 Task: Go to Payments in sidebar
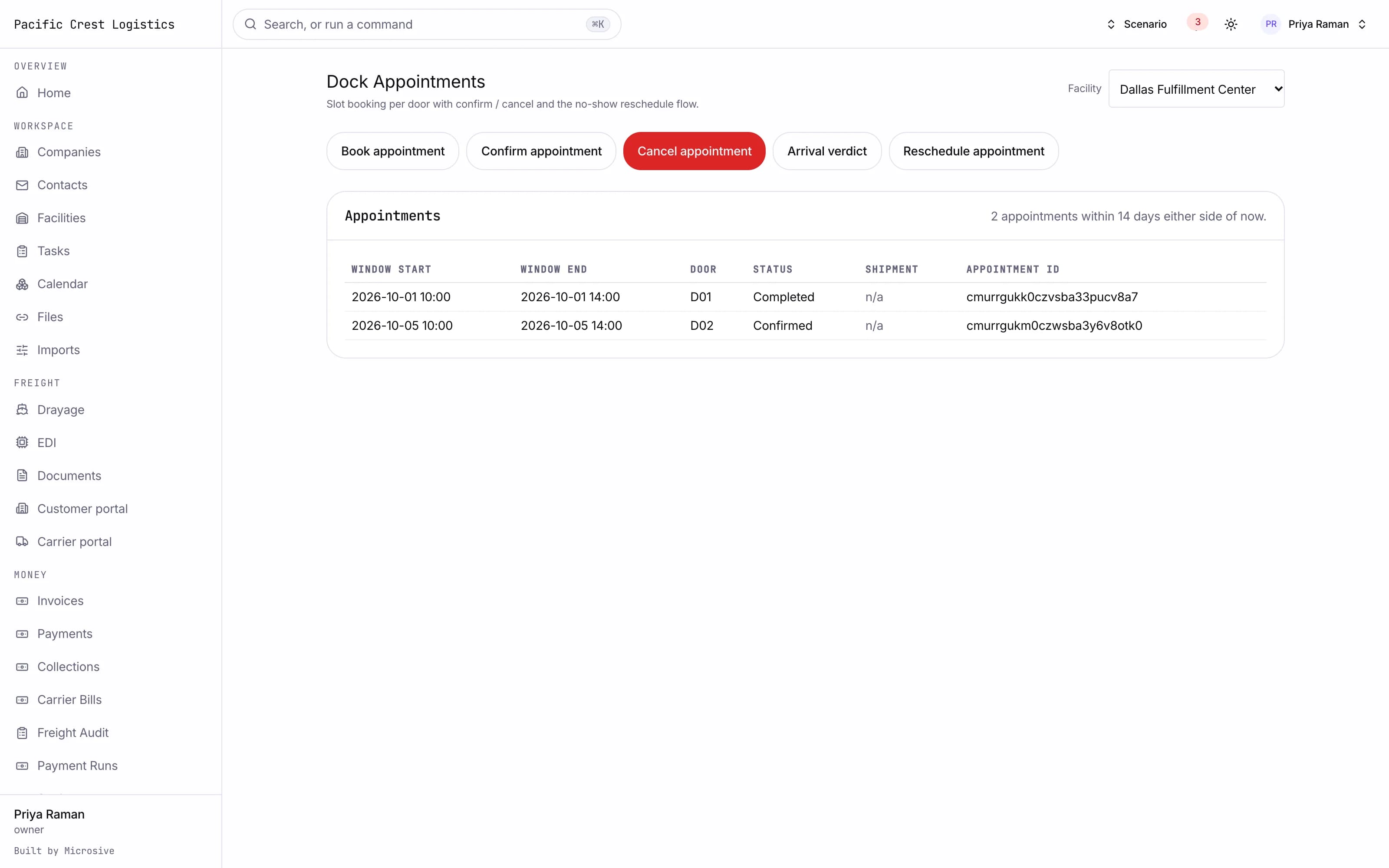[x=64, y=634]
